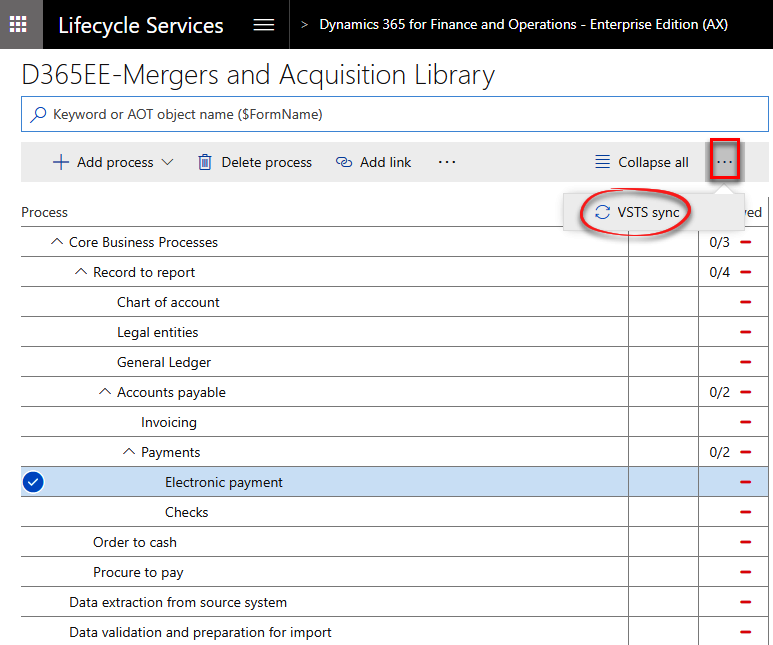This screenshot has height=645, width=773.
Task: Click the search magnifier icon
Action: click(x=38, y=115)
